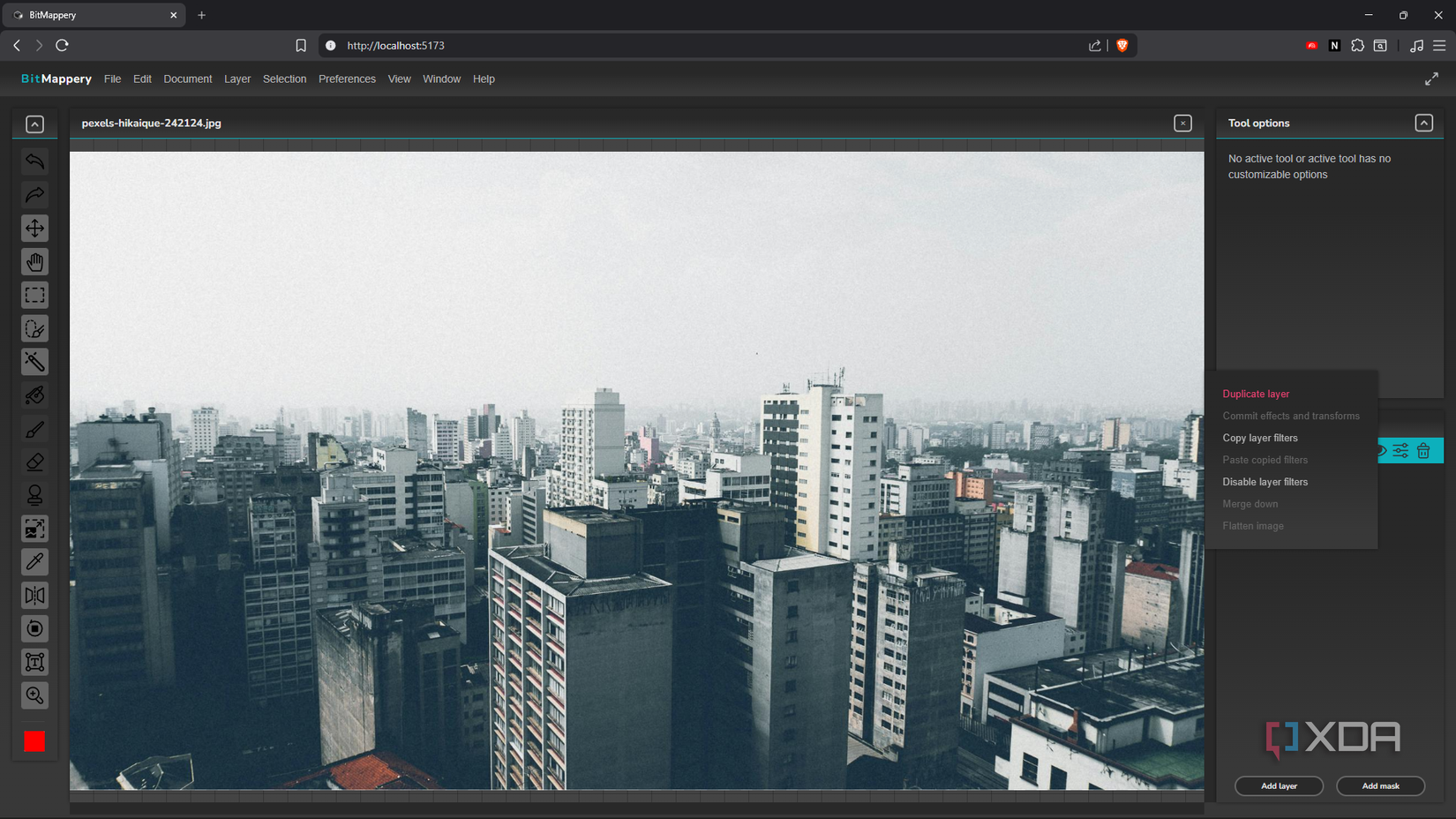Select the Rotate tool
The width and height of the screenshot is (1456, 819).
[x=34, y=629]
